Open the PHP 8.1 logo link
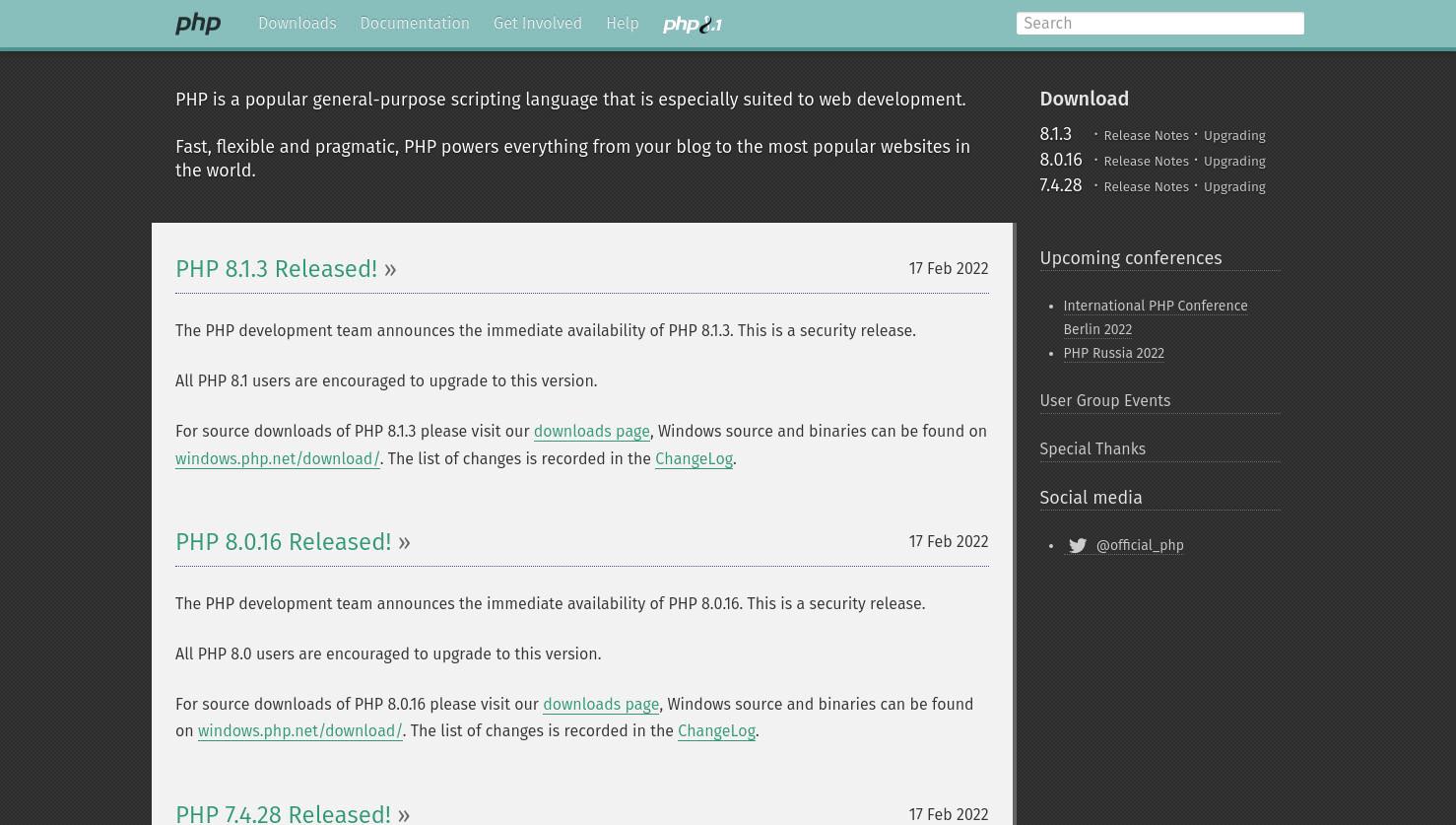The height and width of the screenshot is (825, 1456). [x=692, y=25]
